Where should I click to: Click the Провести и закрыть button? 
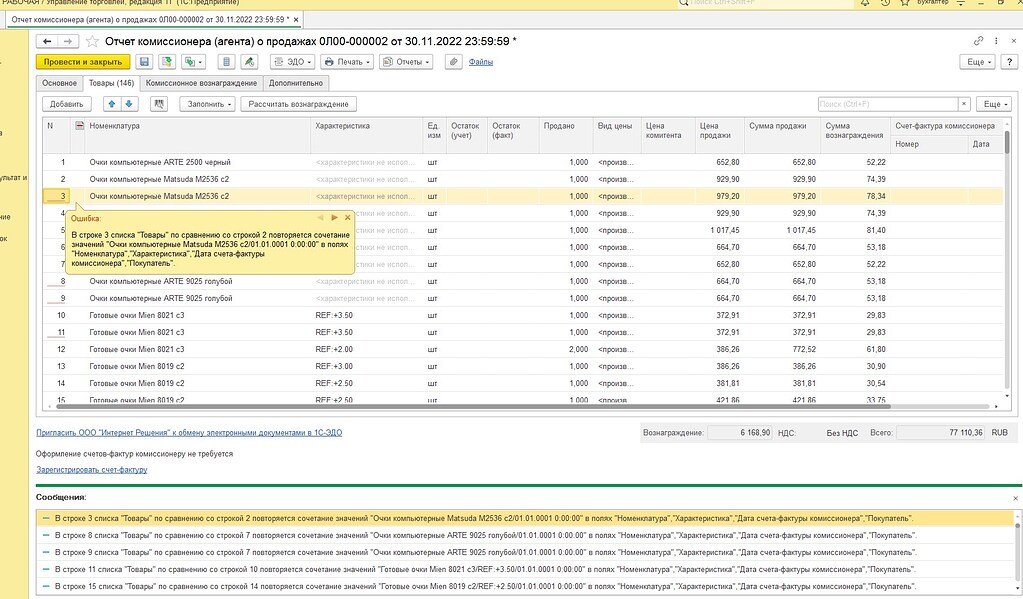click(x=83, y=62)
